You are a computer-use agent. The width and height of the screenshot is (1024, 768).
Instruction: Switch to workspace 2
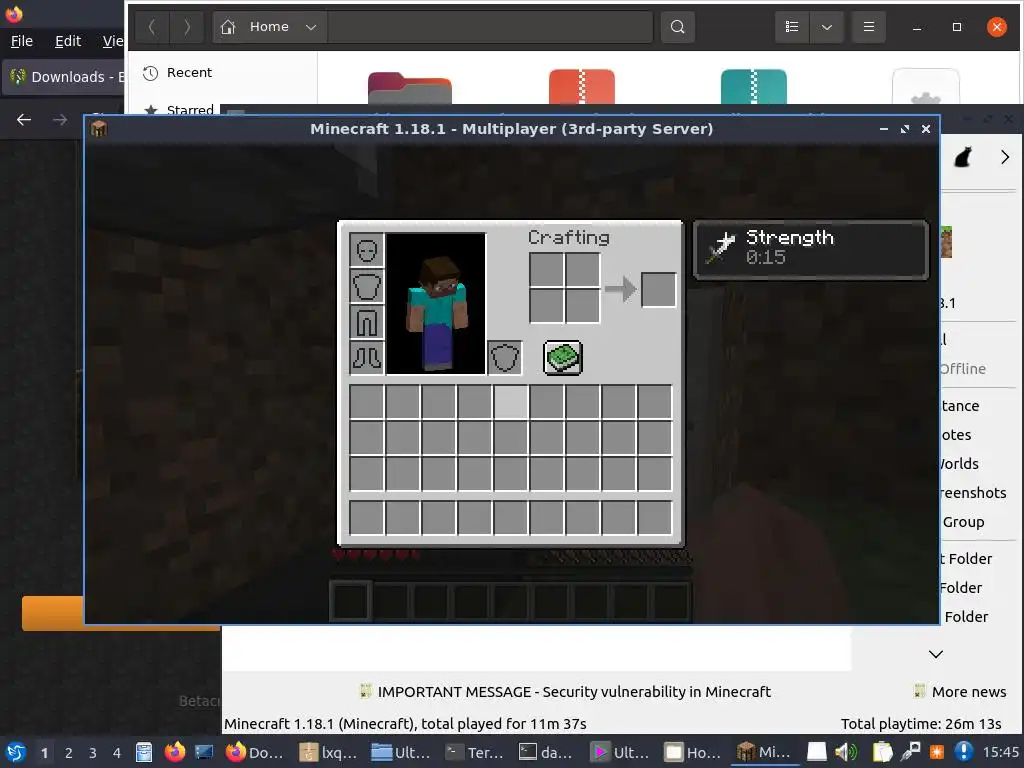coord(69,753)
